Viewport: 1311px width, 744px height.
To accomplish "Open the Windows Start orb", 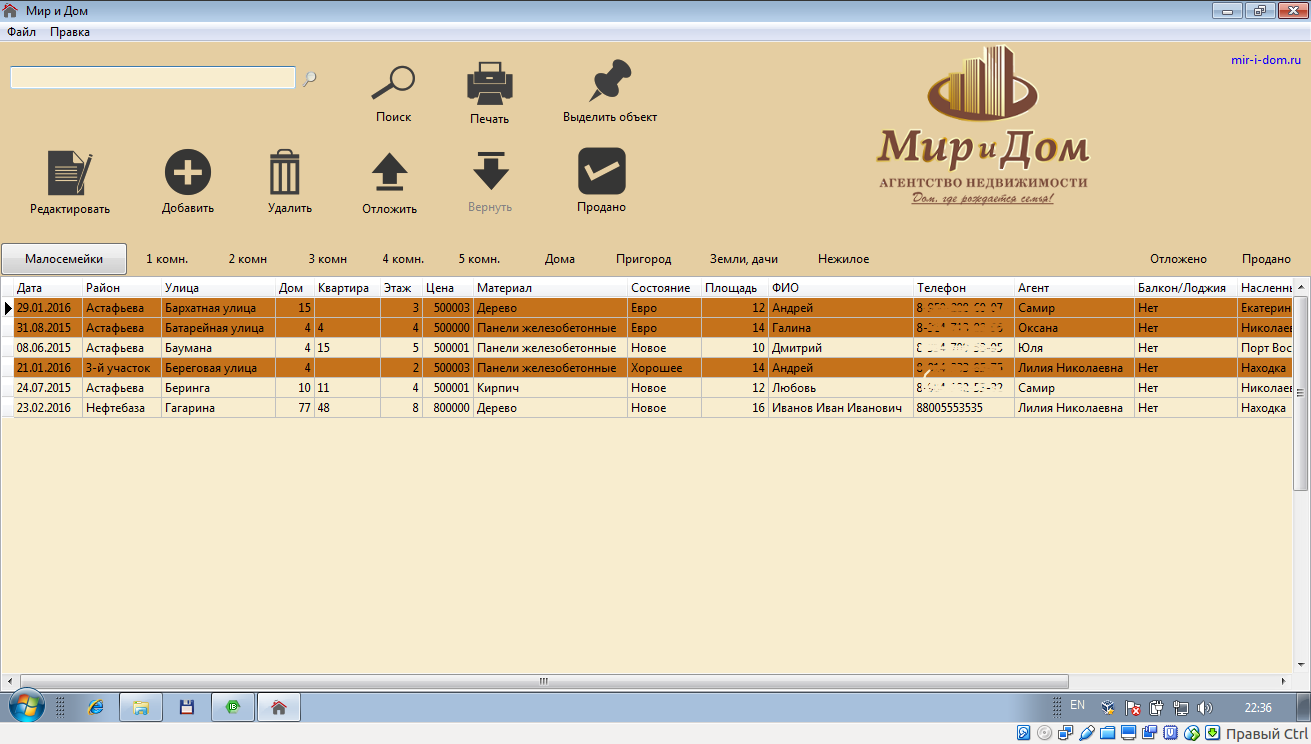I will click(26, 707).
